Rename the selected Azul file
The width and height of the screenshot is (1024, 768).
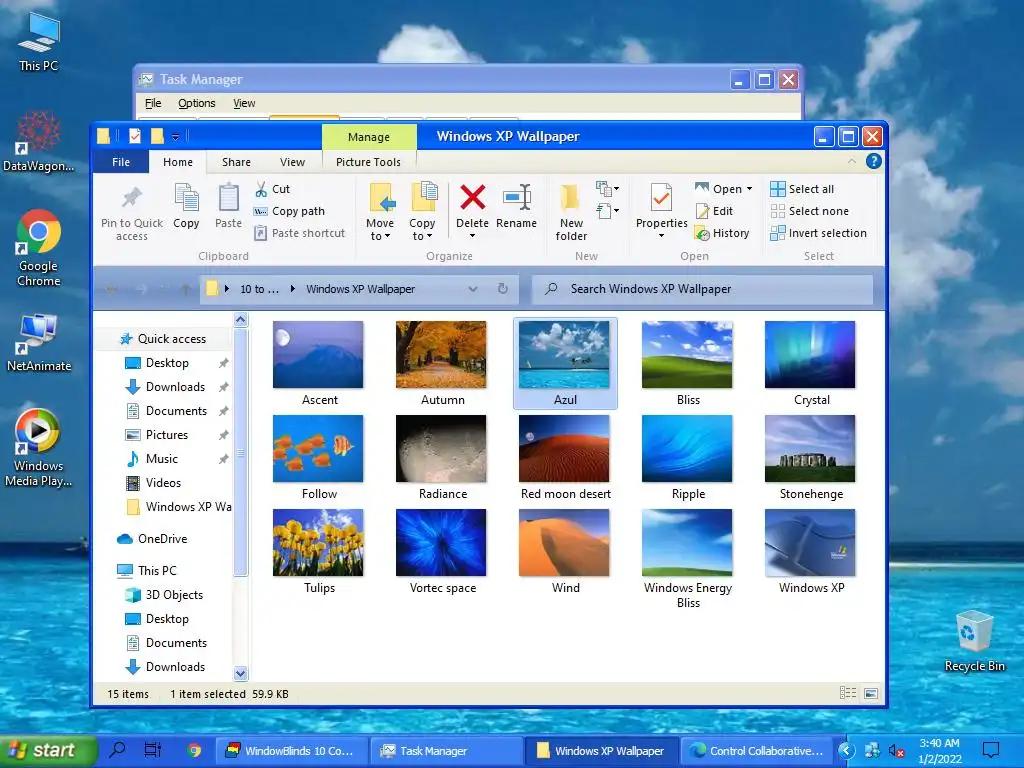click(x=517, y=206)
